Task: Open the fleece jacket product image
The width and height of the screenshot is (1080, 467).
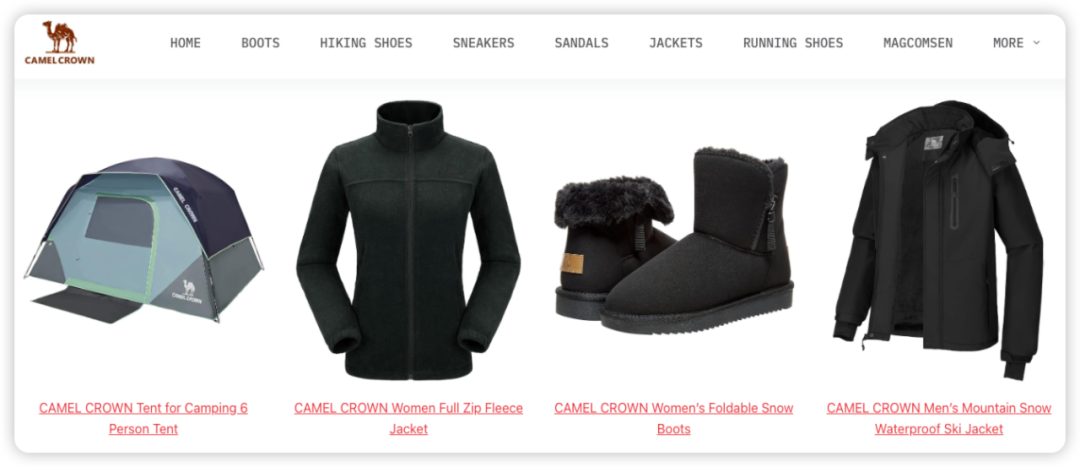Action: [x=408, y=240]
